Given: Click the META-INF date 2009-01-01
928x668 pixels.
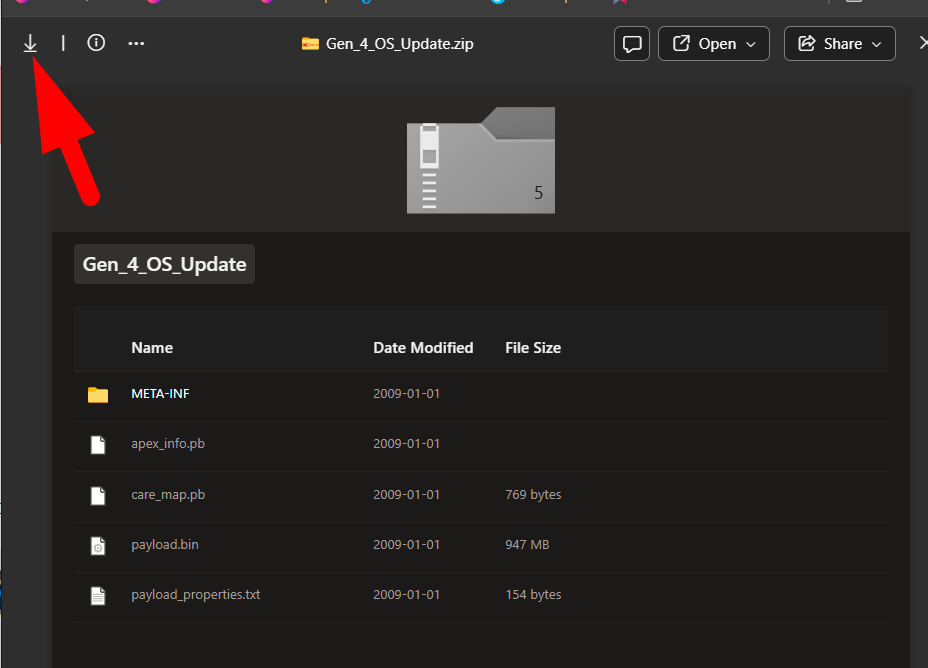Looking at the screenshot, I should 407,393.
